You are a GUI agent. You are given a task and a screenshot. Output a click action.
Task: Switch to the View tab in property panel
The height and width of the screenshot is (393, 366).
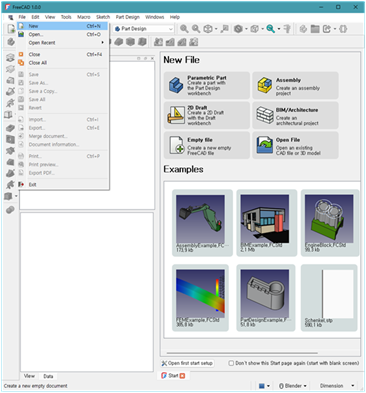pos(29,376)
